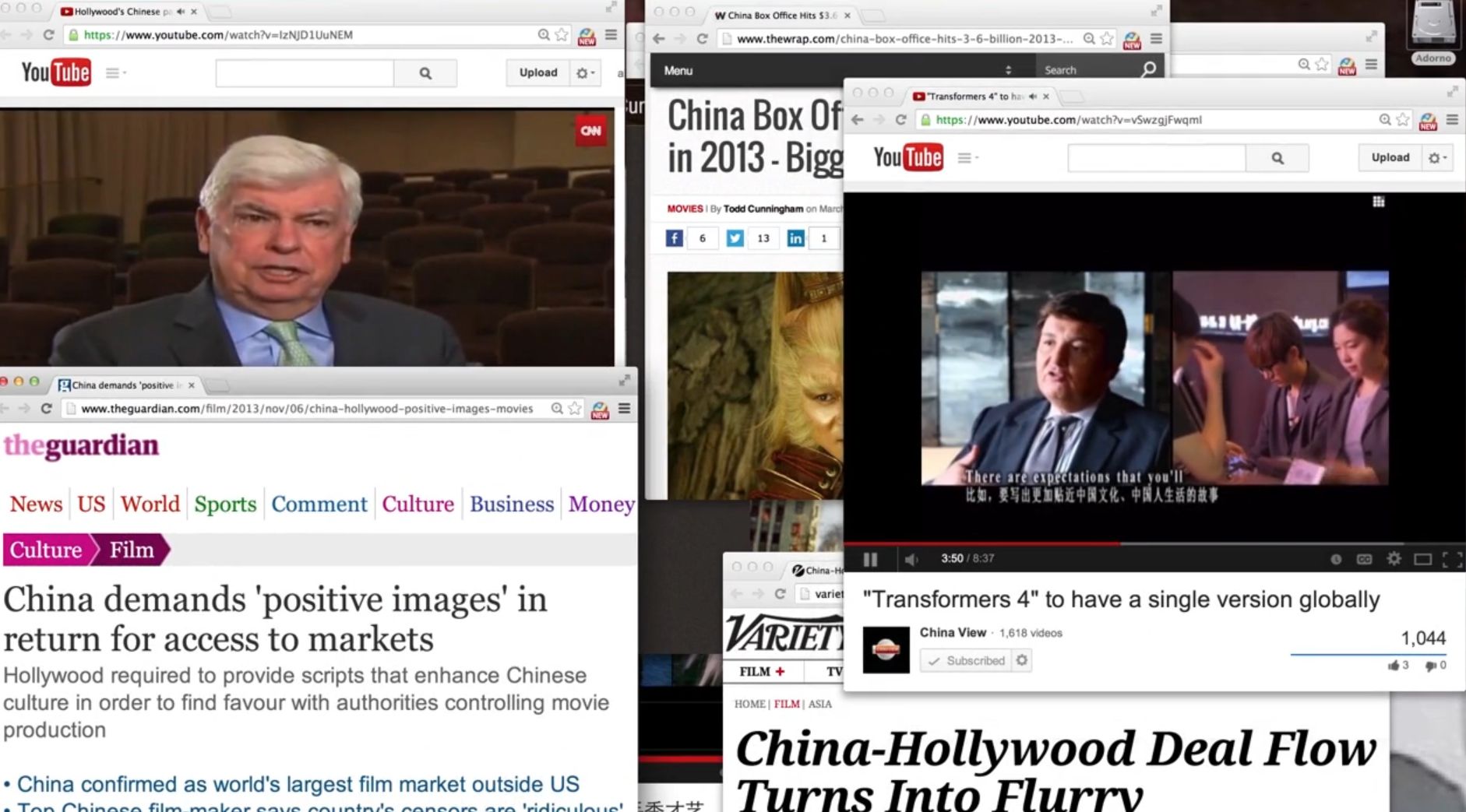Pause the Transformers 4 video
Viewport: 1466px width, 812px height.
pyautogui.click(x=870, y=559)
